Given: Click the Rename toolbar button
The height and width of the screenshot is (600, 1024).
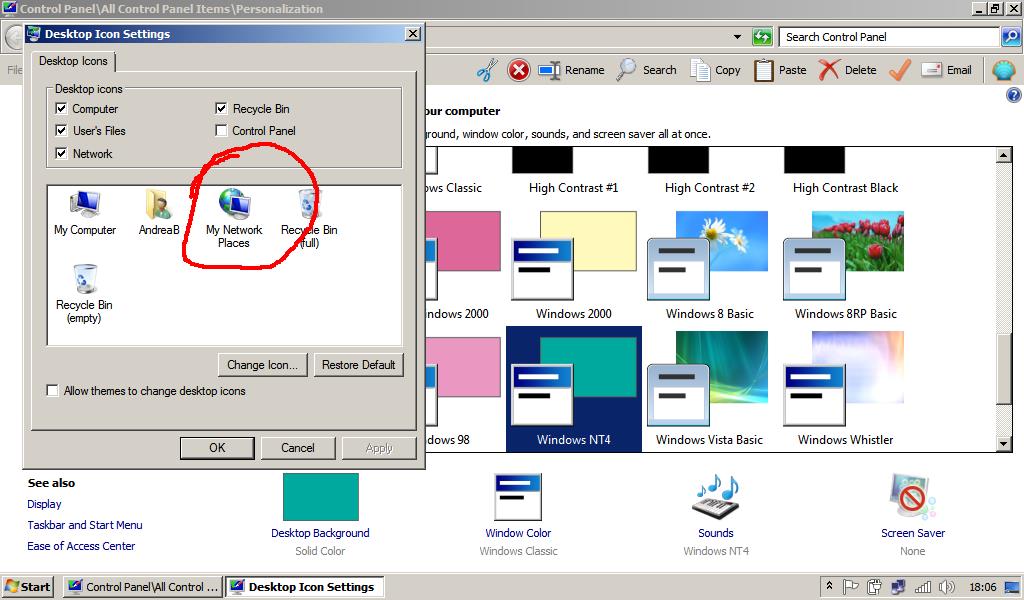Looking at the screenshot, I should pyautogui.click(x=571, y=70).
